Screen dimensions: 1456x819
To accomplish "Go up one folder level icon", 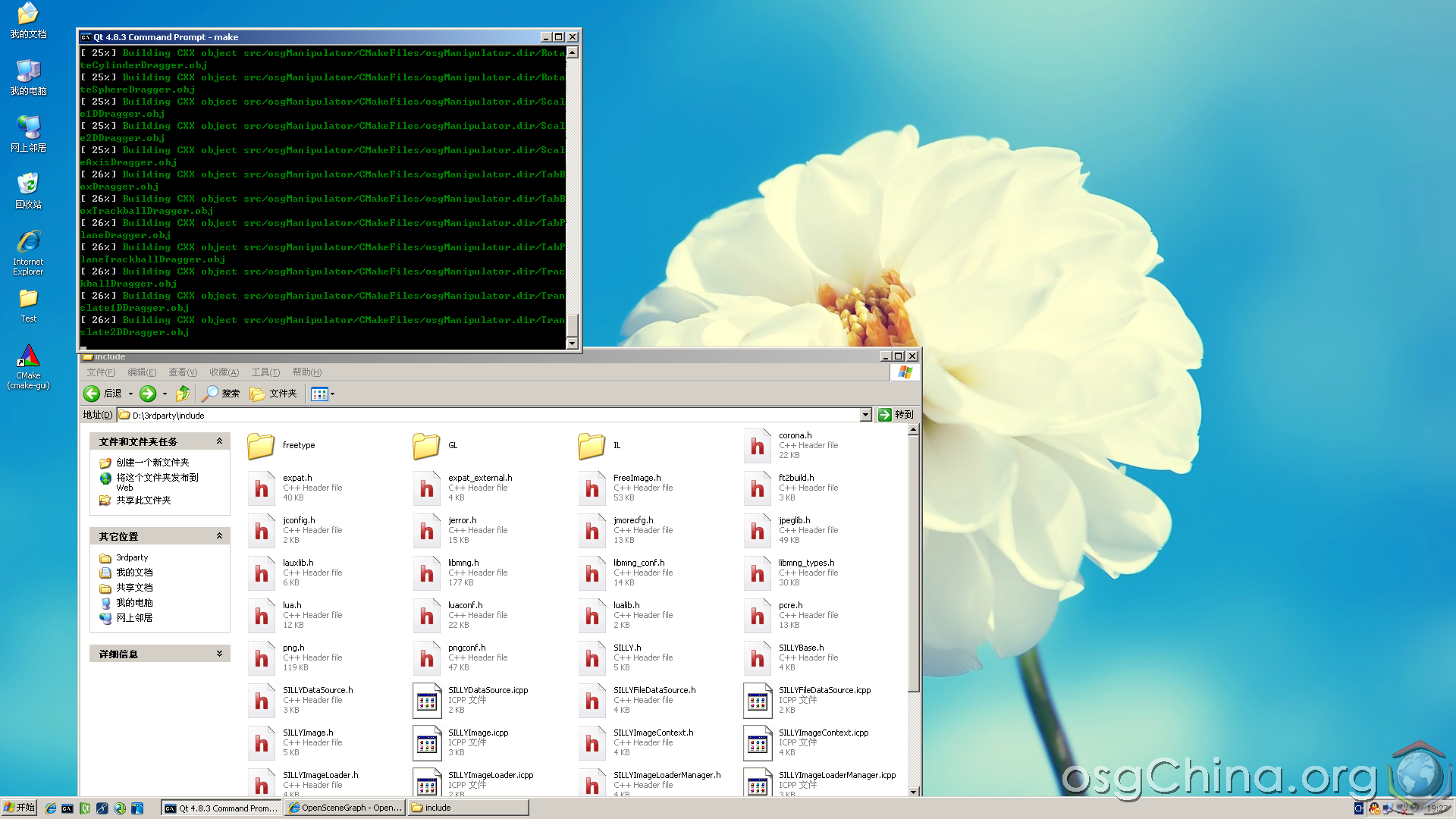I will click(x=183, y=394).
